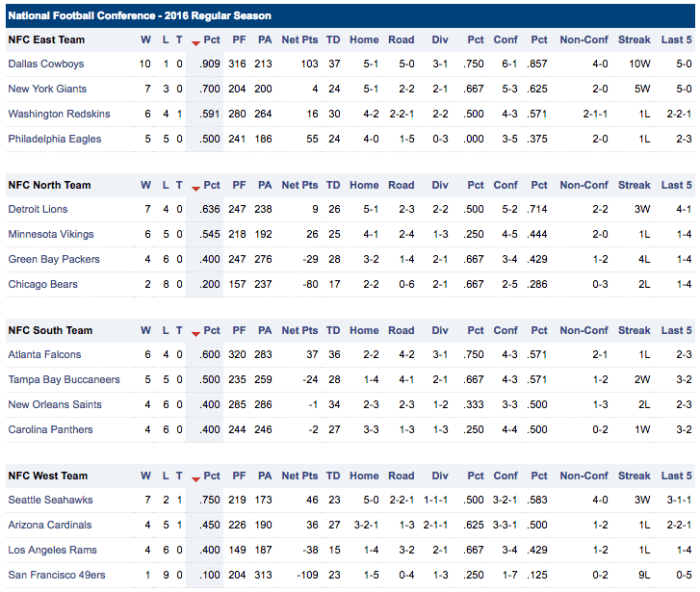Click red sort arrow in NFC South header
The height and width of the screenshot is (592, 700).
[x=195, y=332]
